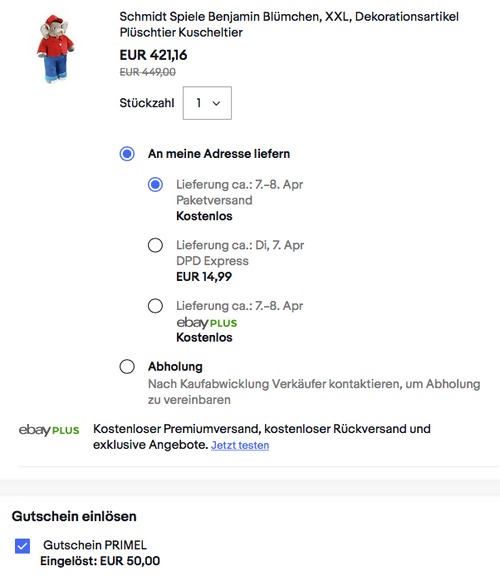Screen dimensions: 500x581
Task: Open the Stückzahl quantity dropdown
Action: (x=207, y=103)
